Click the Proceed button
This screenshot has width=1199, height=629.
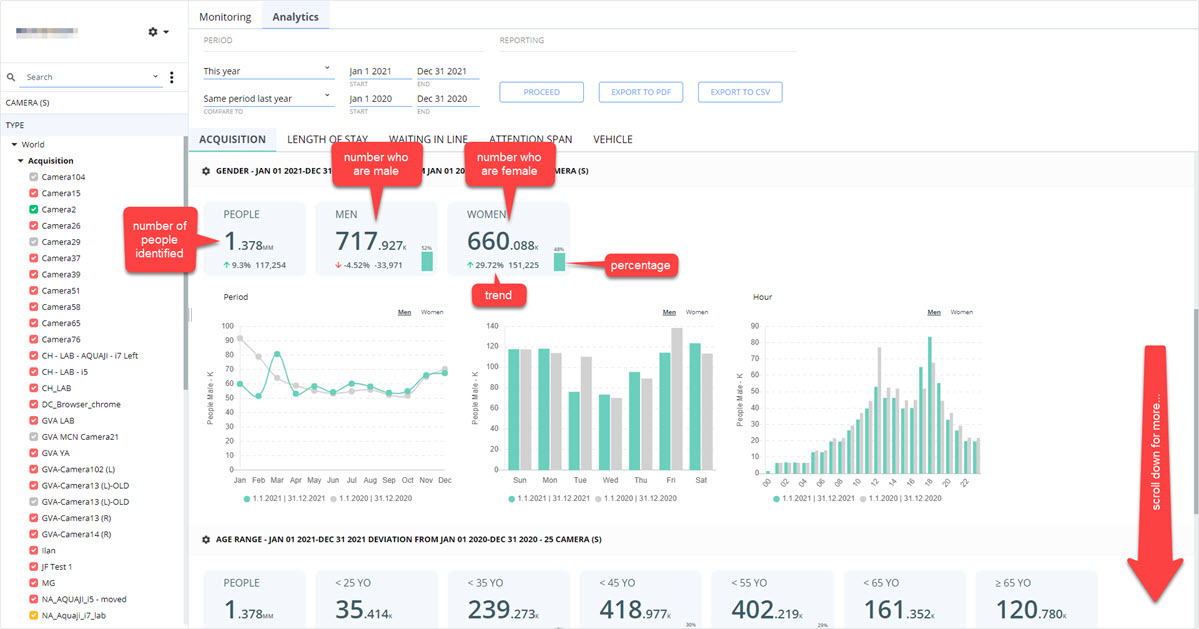[x=541, y=92]
